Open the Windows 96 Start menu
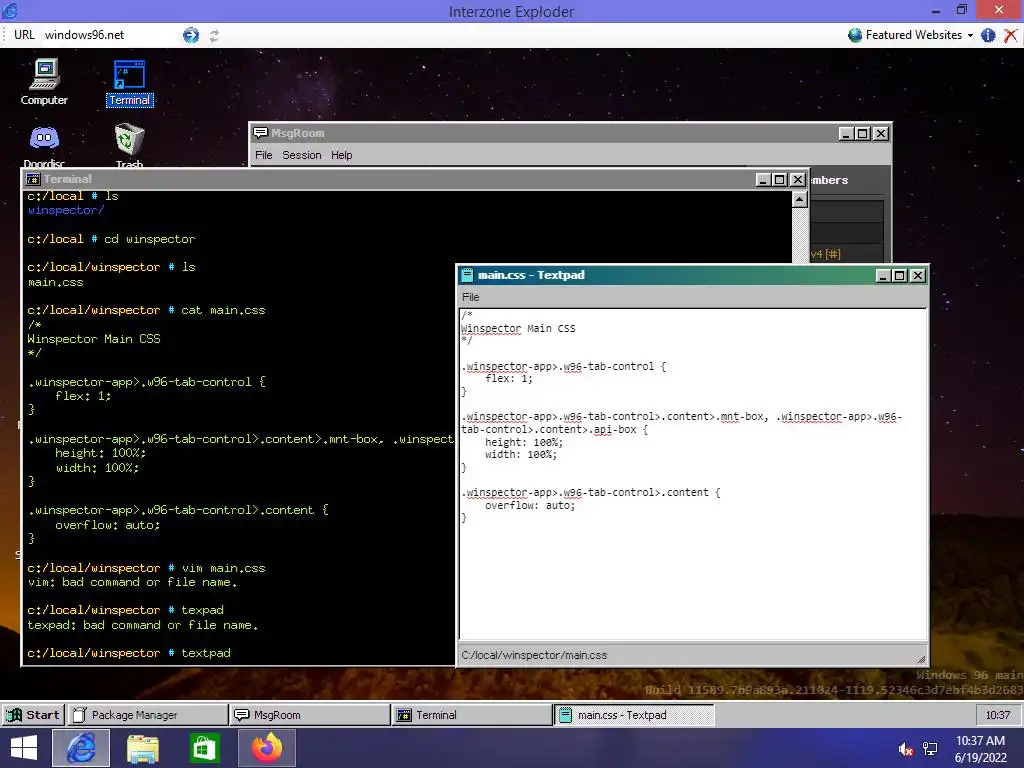This screenshot has width=1024, height=768. coord(33,715)
